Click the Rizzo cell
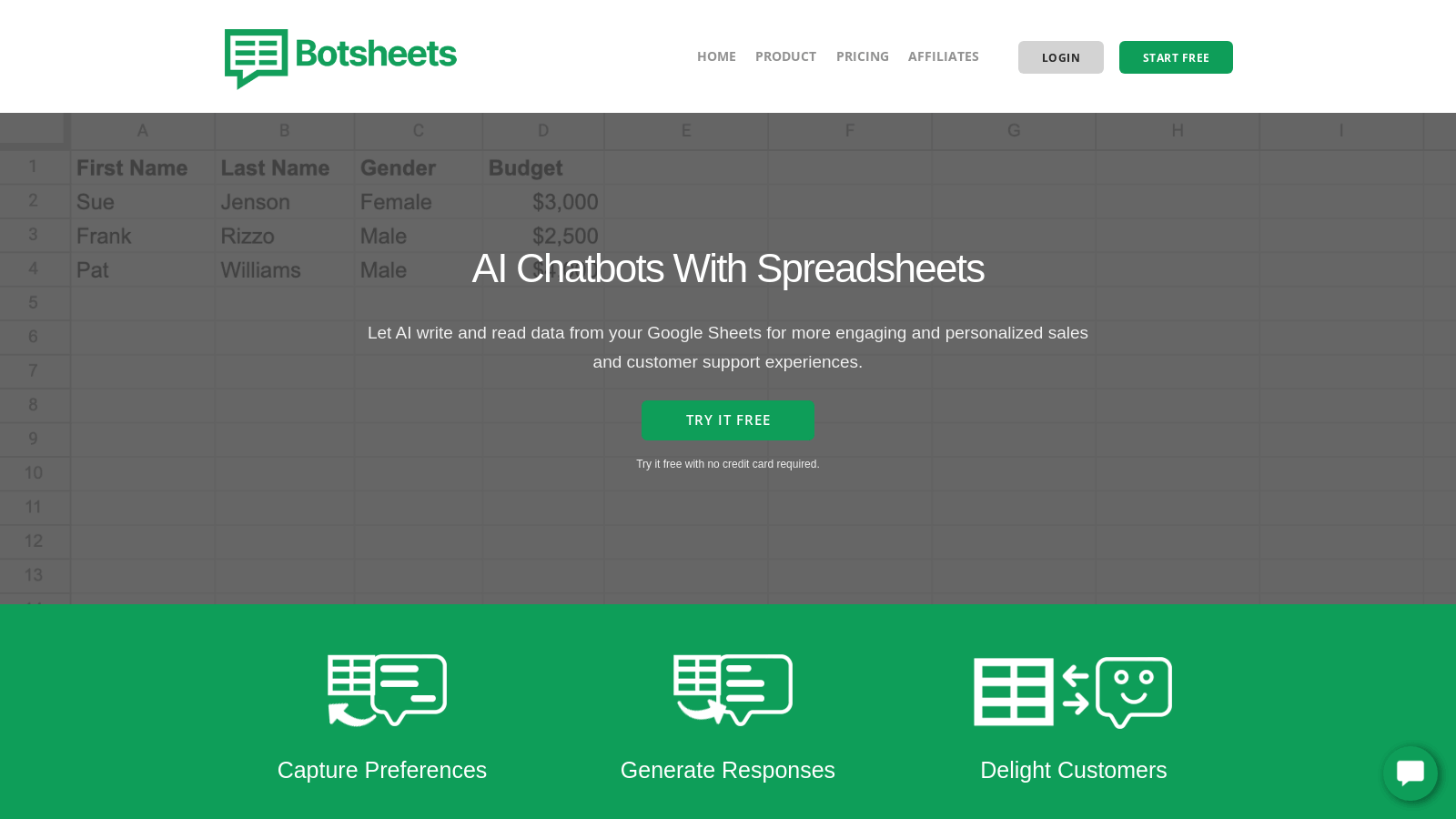Image resolution: width=1456 pixels, height=819 pixels. click(x=284, y=237)
